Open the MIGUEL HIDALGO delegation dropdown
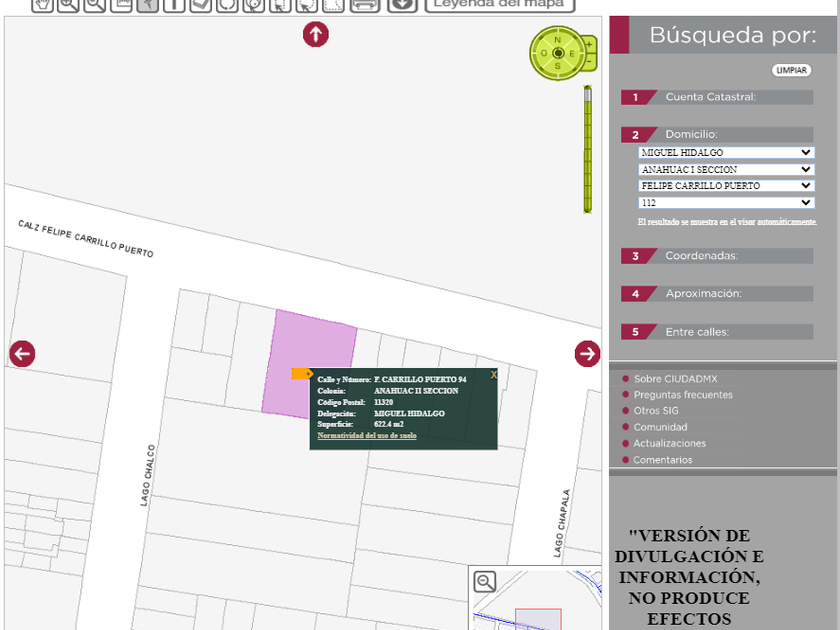 pos(726,153)
